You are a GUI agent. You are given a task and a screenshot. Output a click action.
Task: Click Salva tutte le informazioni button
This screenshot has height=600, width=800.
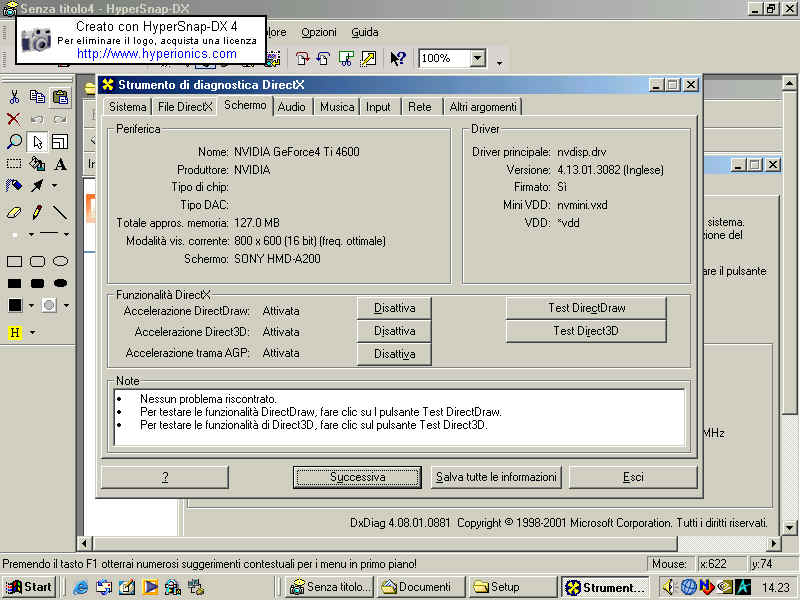click(496, 478)
